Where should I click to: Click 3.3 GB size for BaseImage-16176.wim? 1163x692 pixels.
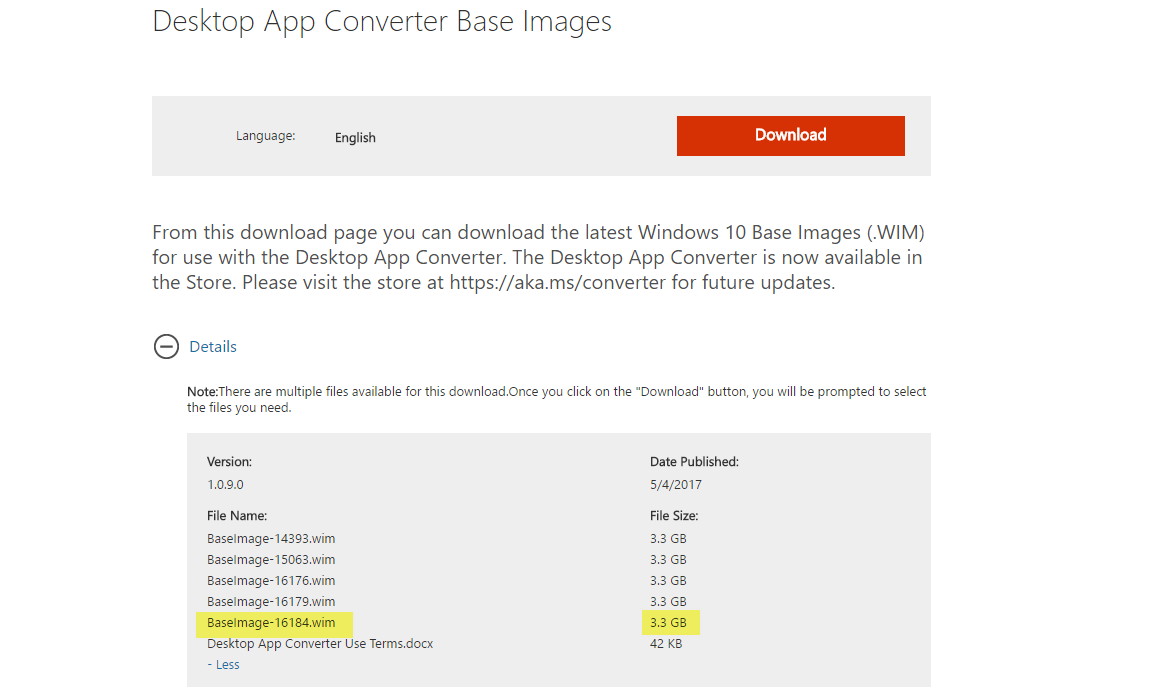(x=668, y=580)
